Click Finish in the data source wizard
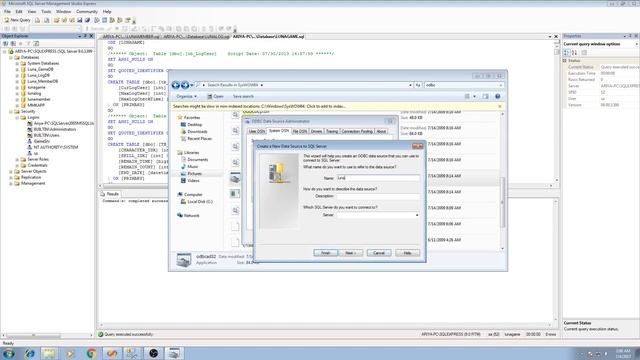 point(325,253)
